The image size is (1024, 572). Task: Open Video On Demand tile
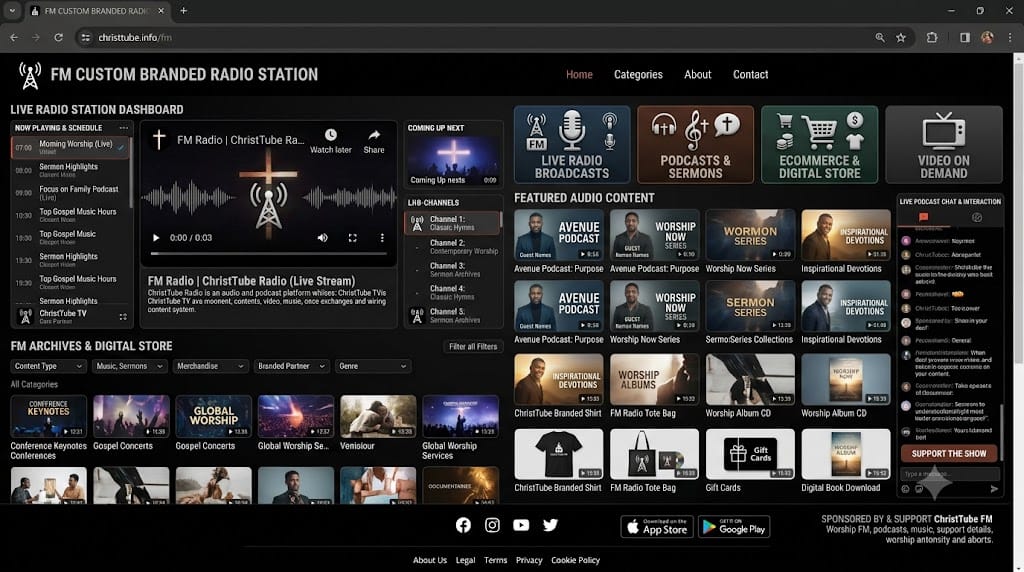click(x=944, y=144)
